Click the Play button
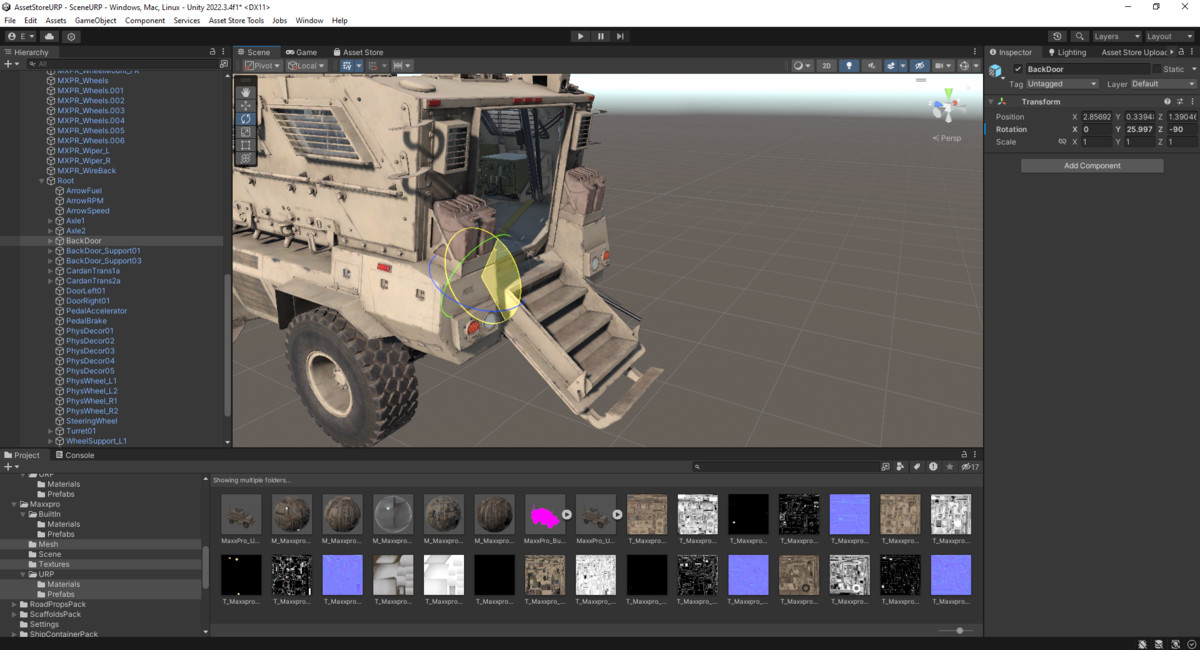1200x650 pixels. coord(580,36)
